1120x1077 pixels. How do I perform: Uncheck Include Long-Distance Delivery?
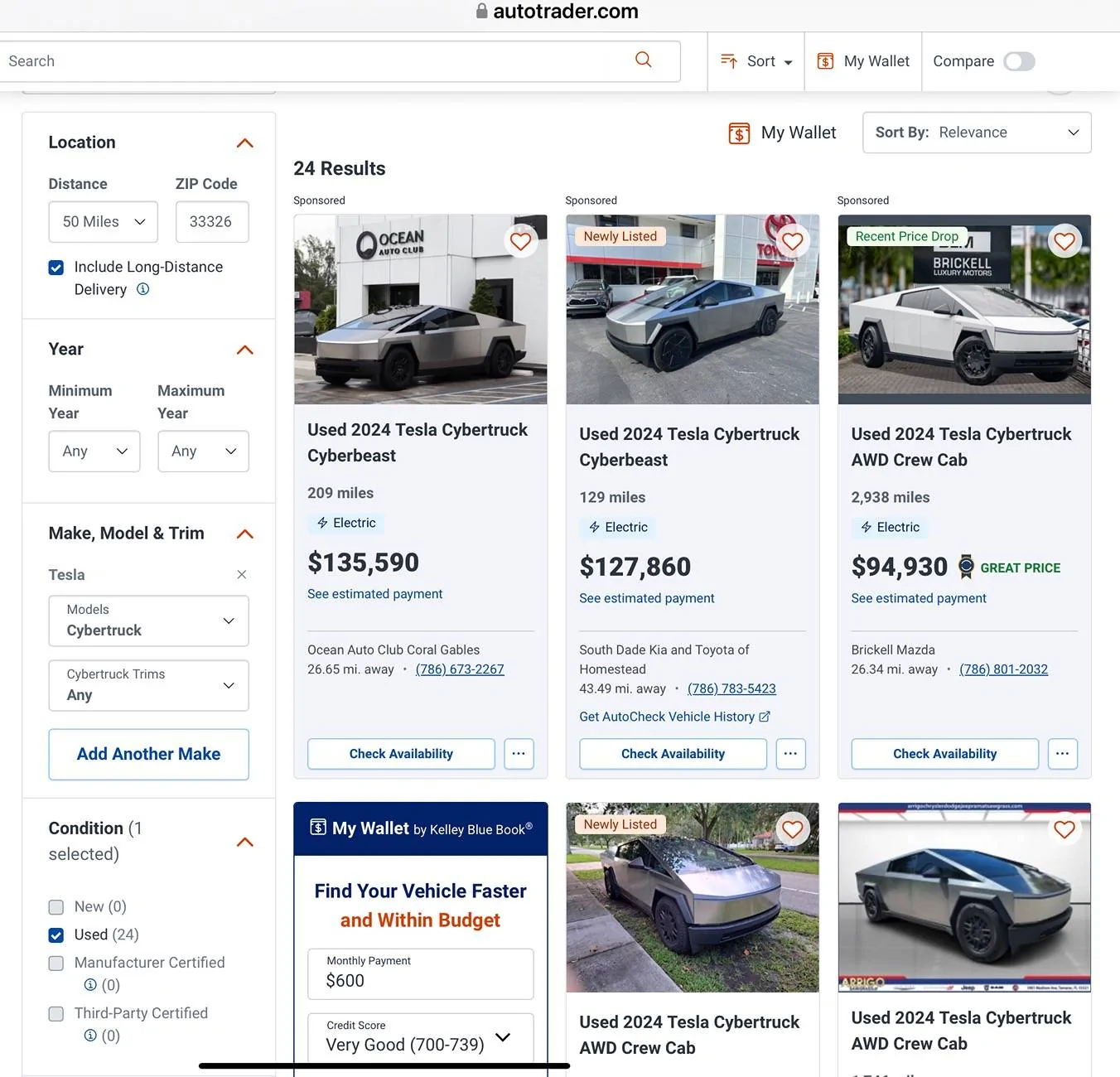click(56, 268)
